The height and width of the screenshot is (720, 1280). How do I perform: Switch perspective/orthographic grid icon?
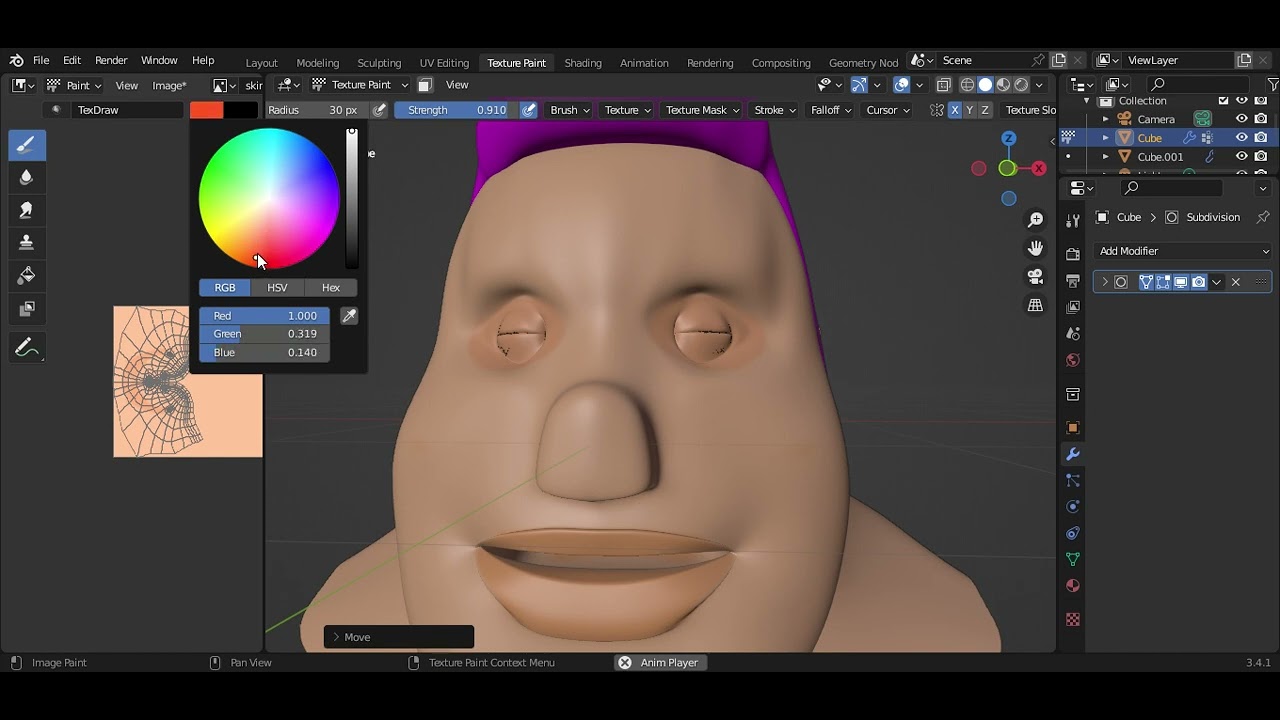[1035, 305]
